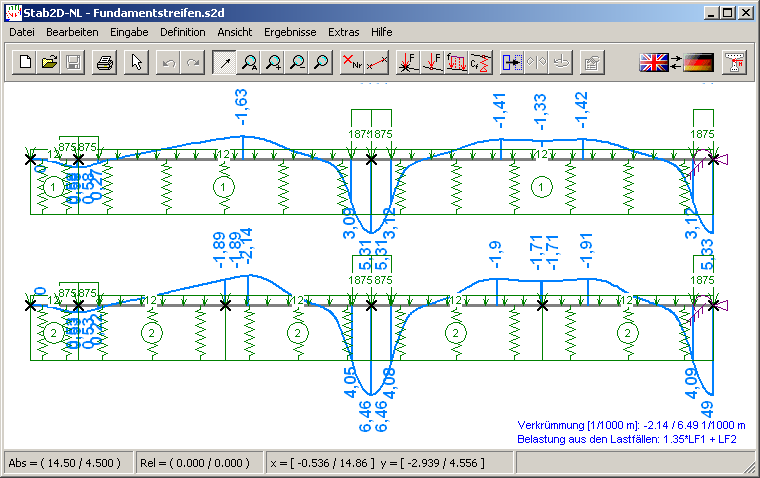
Task: Click the distributed load icon
Action: coord(456,63)
